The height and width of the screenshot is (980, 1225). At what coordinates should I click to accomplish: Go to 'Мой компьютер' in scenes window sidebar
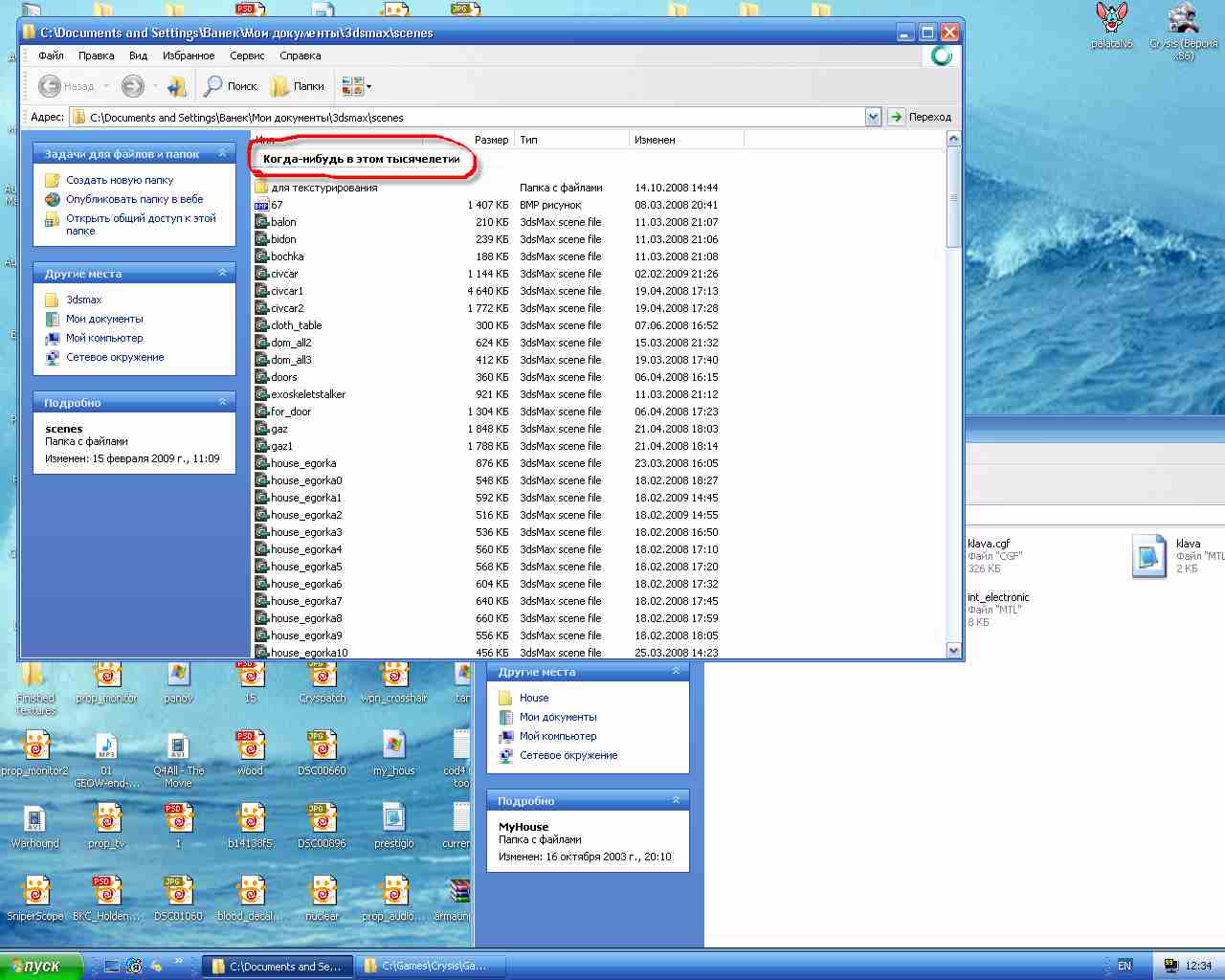click(x=104, y=338)
